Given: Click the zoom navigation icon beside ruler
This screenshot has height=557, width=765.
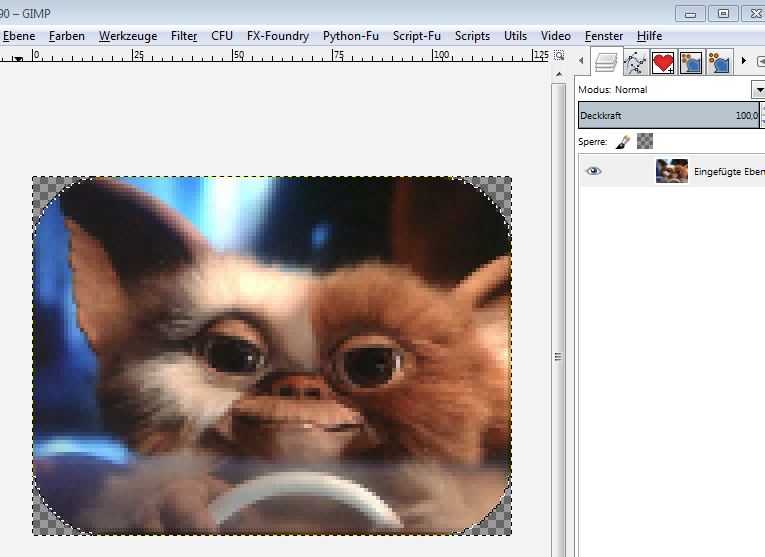Looking at the screenshot, I should click(559, 55).
